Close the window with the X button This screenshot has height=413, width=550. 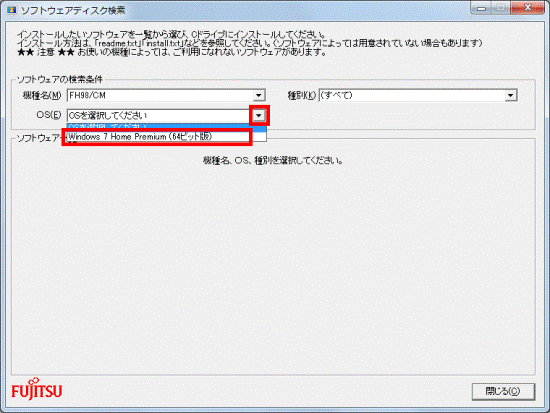528,8
